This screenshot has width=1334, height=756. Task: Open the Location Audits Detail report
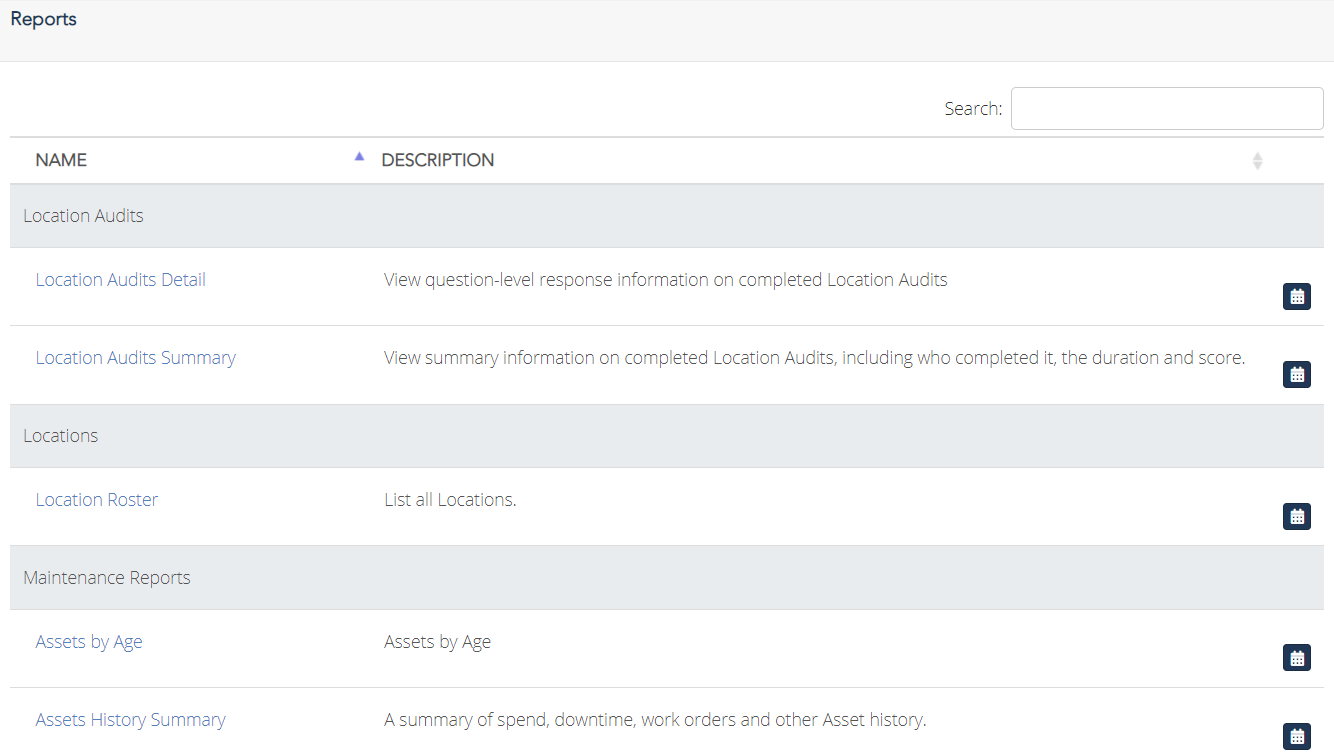click(x=121, y=280)
